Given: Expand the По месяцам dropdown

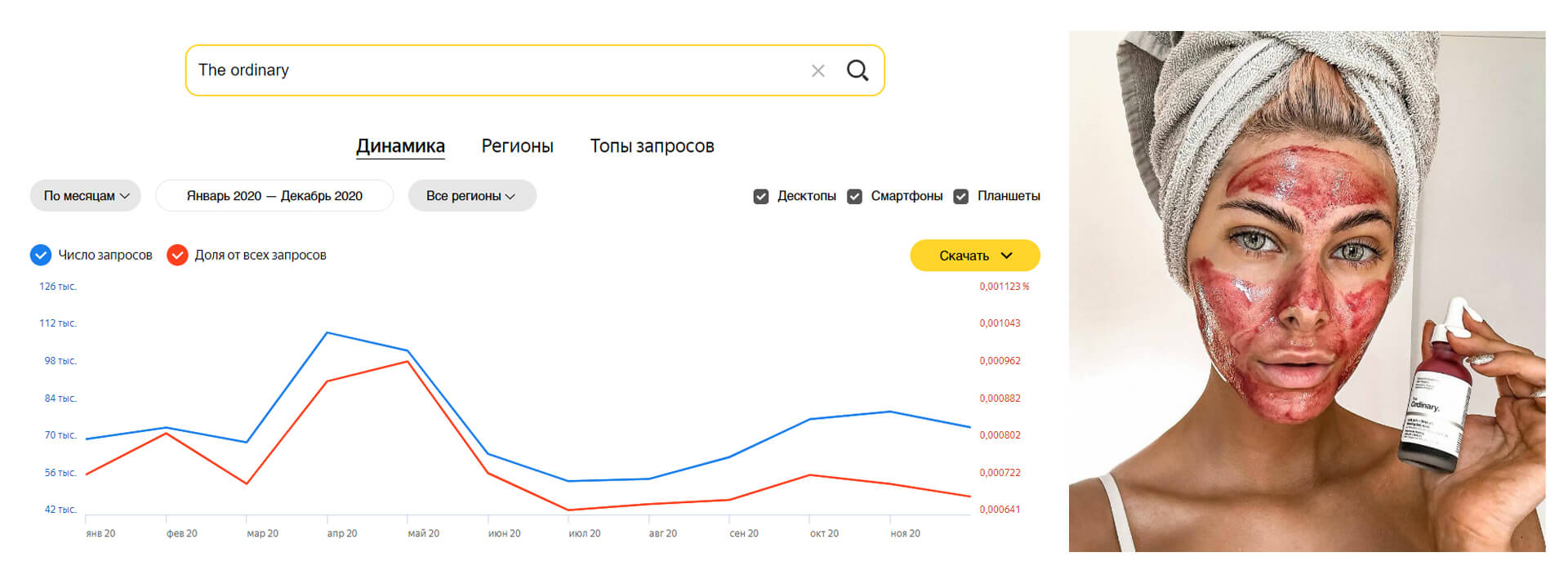Looking at the screenshot, I should pyautogui.click(x=86, y=196).
